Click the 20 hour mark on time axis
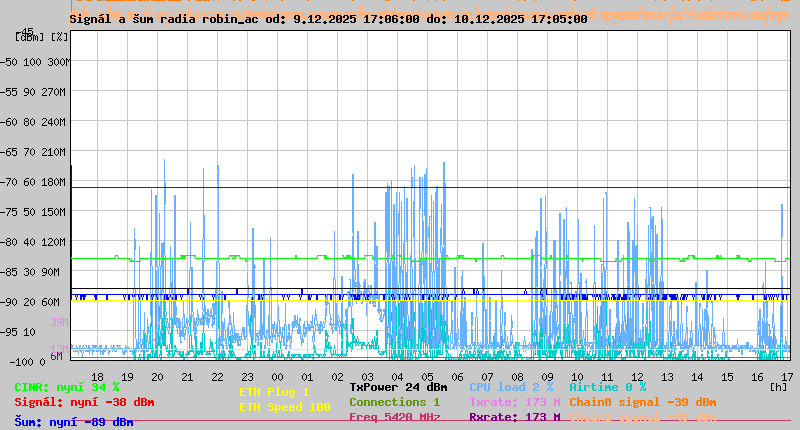The height and width of the screenshot is (430, 800). pos(157,377)
